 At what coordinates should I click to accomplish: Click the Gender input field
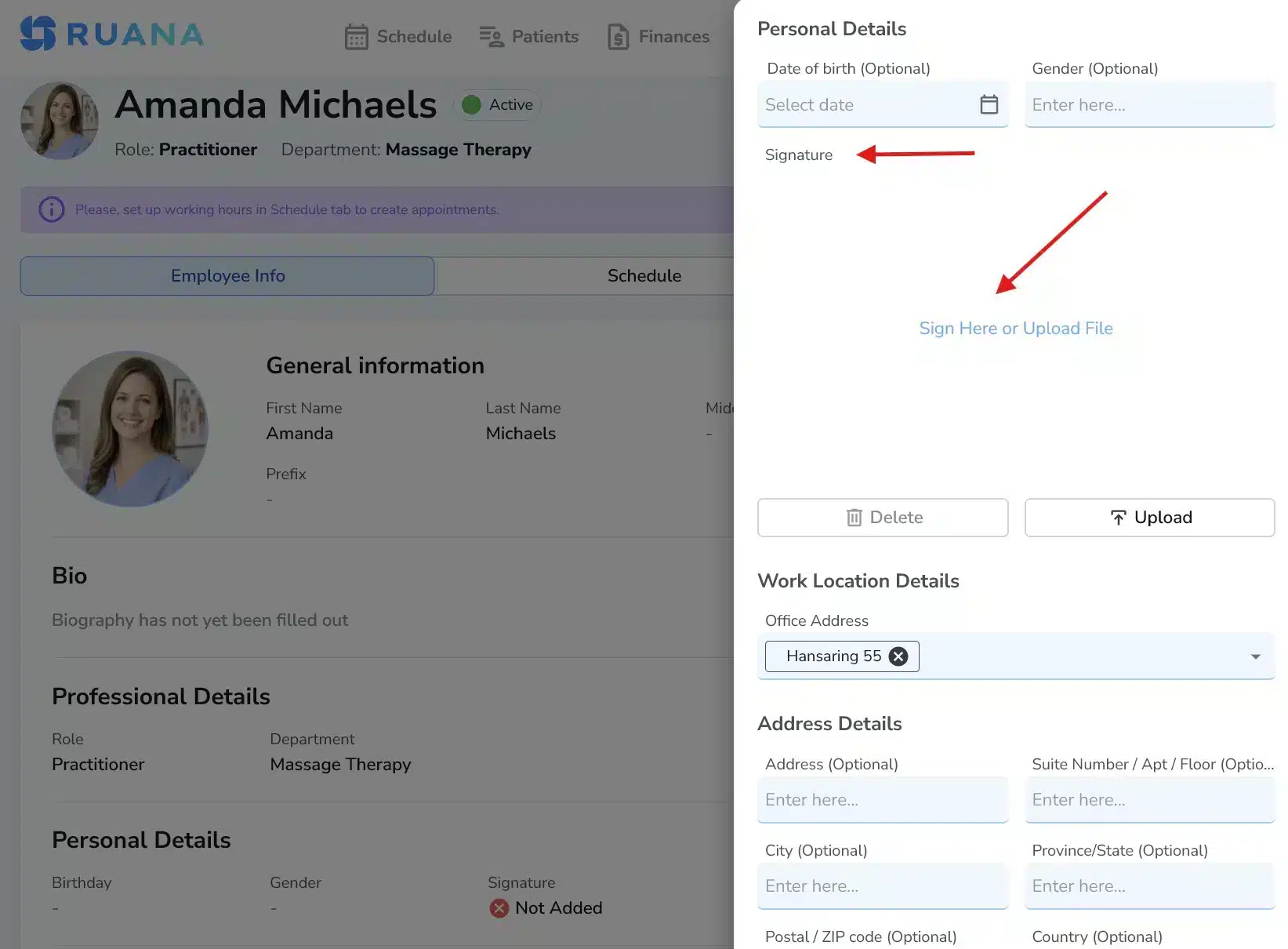click(x=1148, y=104)
